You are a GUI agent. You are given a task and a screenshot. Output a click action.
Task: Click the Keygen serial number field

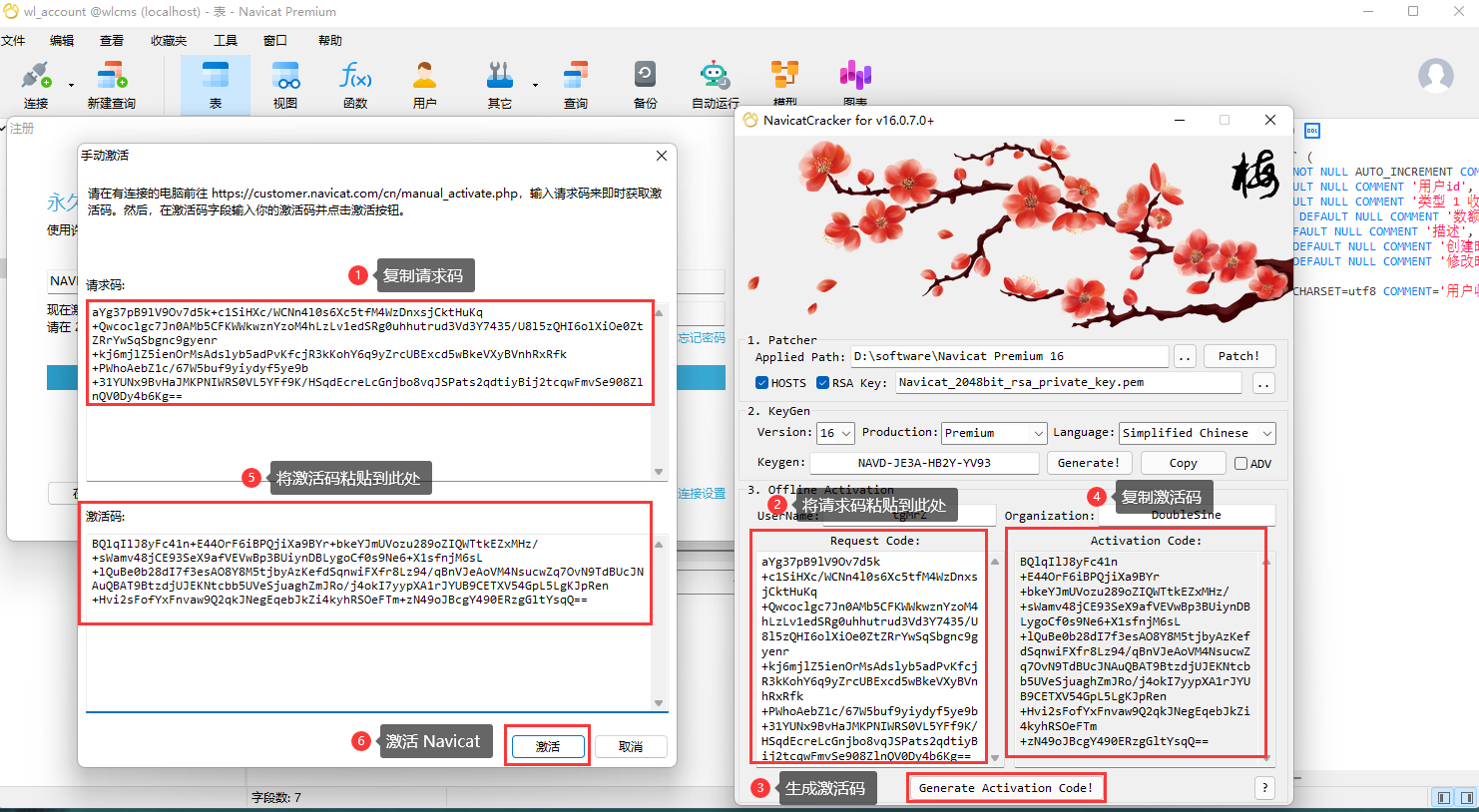pyautogui.click(x=924, y=463)
